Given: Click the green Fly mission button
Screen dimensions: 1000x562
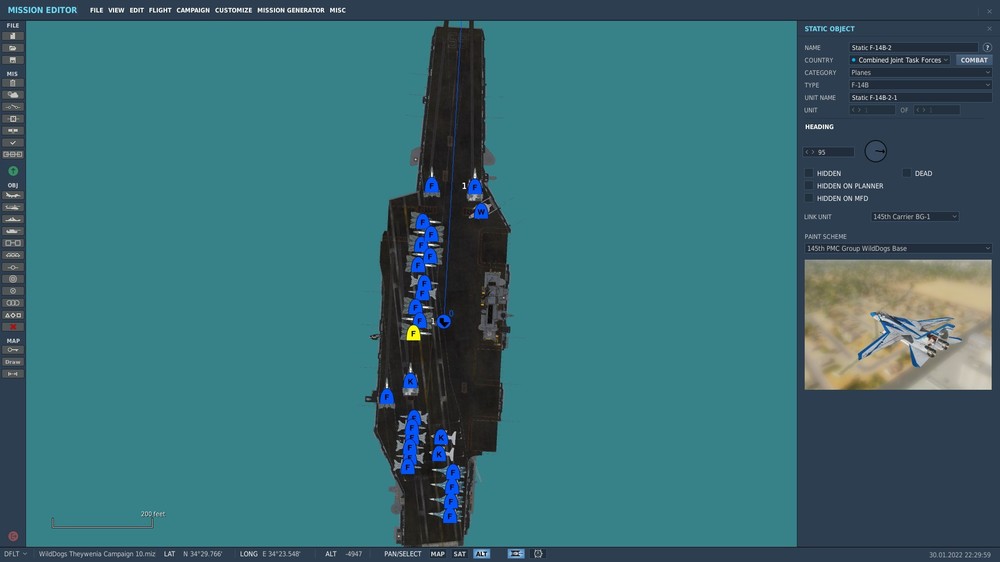Looking at the screenshot, I should (13, 171).
